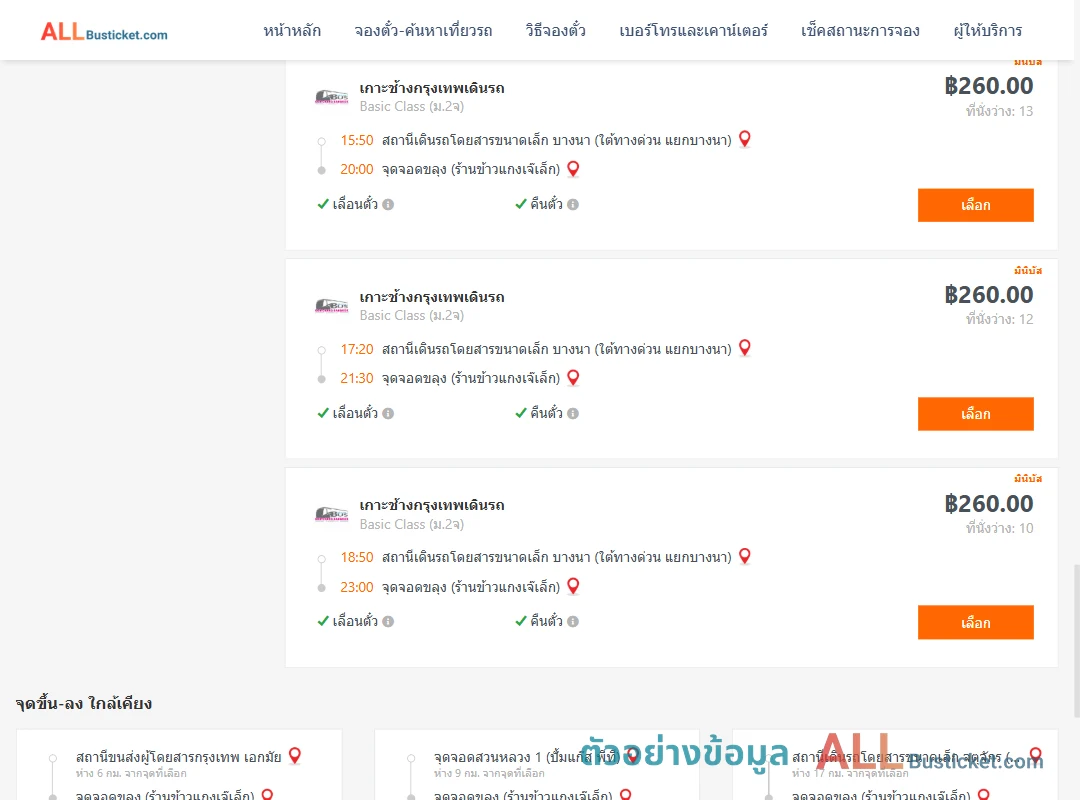Click เลื่อนตั๋ว label on 17:20 trip
Image resolution: width=1080 pixels, height=800 pixels.
pyautogui.click(x=355, y=413)
